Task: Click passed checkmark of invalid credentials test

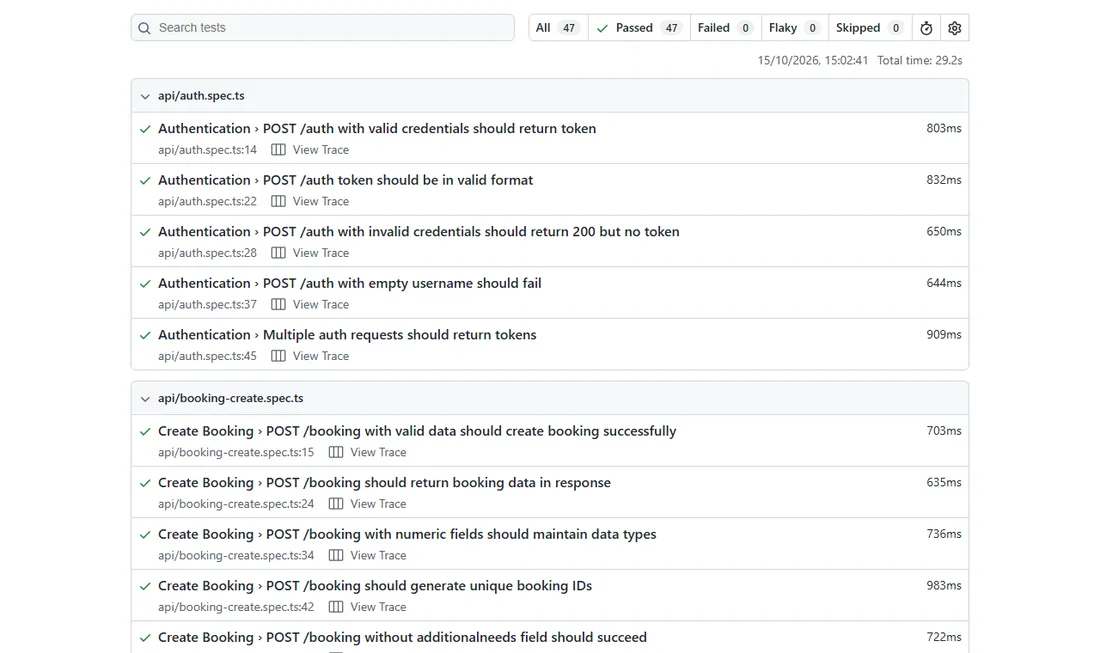Action: coord(145,232)
